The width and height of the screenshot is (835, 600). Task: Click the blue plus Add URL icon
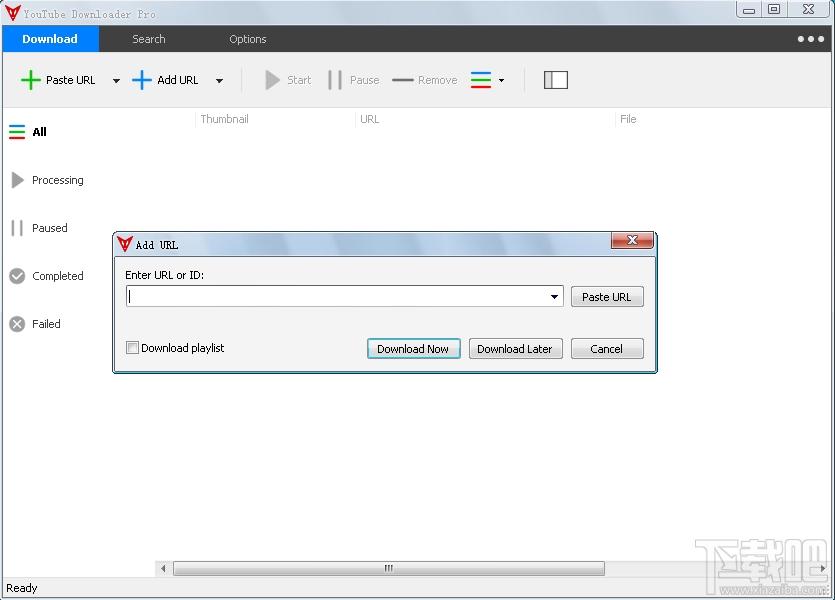tap(142, 80)
